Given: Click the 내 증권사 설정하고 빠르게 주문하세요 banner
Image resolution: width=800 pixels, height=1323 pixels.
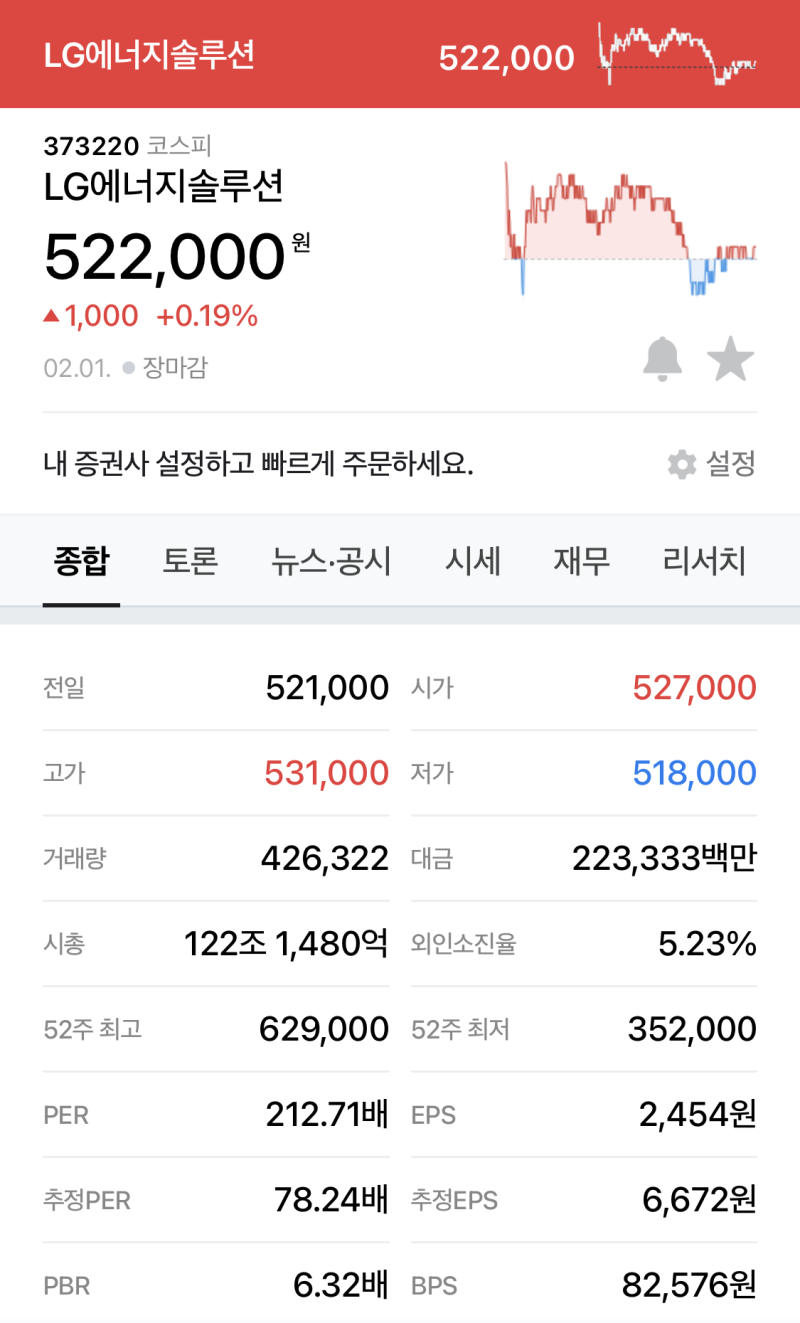Looking at the screenshot, I should pos(258,464).
